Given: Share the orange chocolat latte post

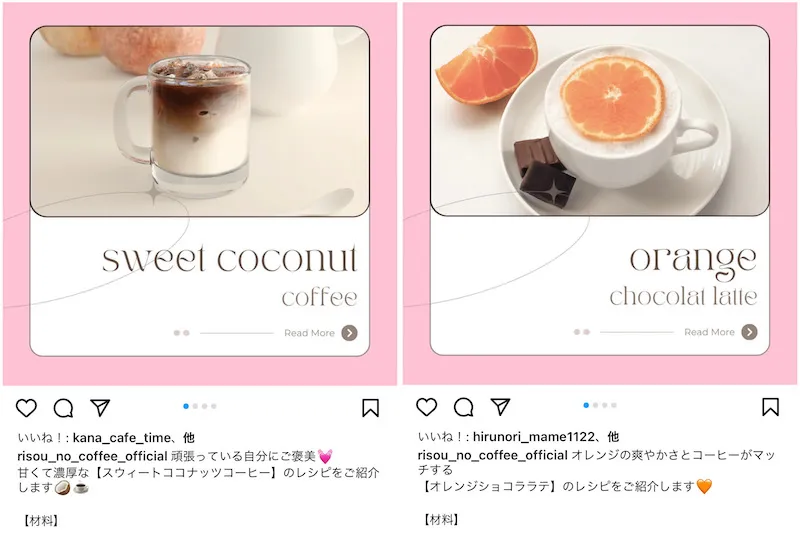Looking at the screenshot, I should point(501,406).
